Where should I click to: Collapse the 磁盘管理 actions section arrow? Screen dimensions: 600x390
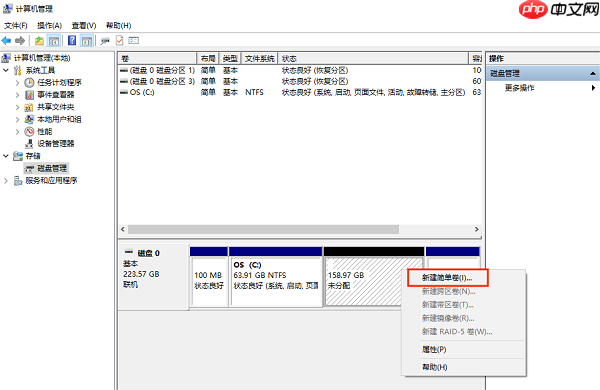point(592,73)
